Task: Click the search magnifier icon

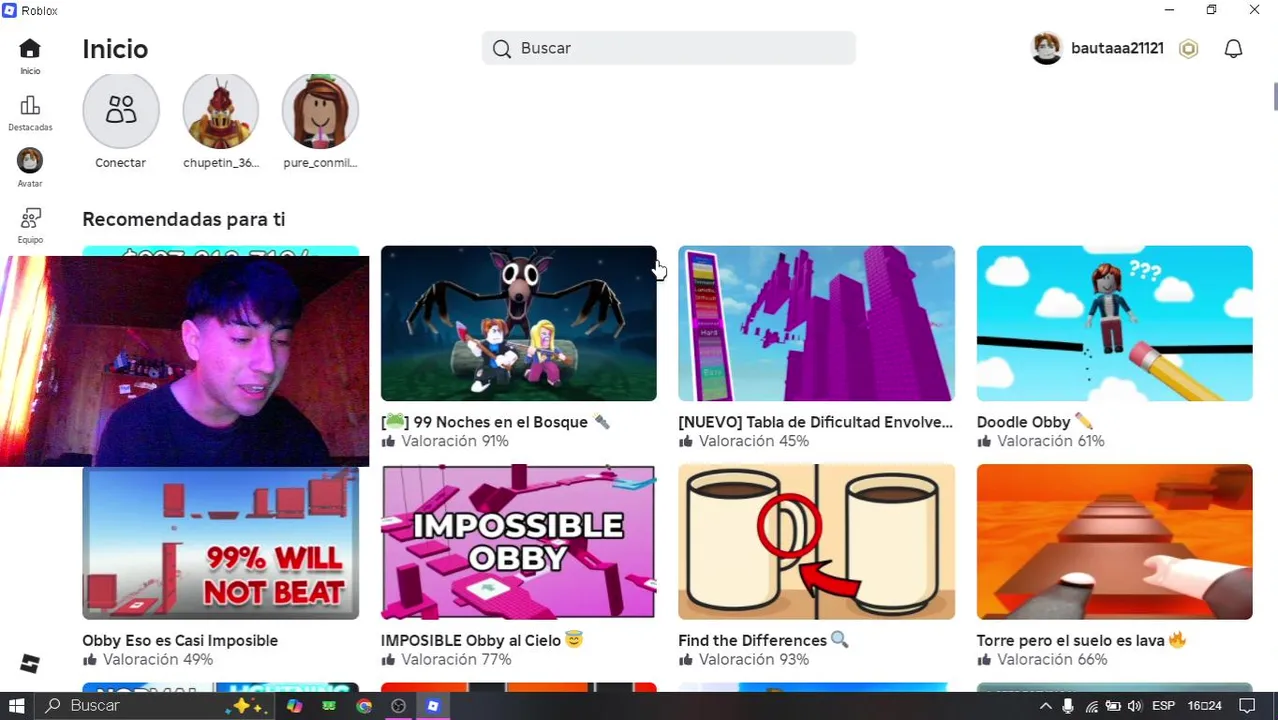Action: pos(502,48)
